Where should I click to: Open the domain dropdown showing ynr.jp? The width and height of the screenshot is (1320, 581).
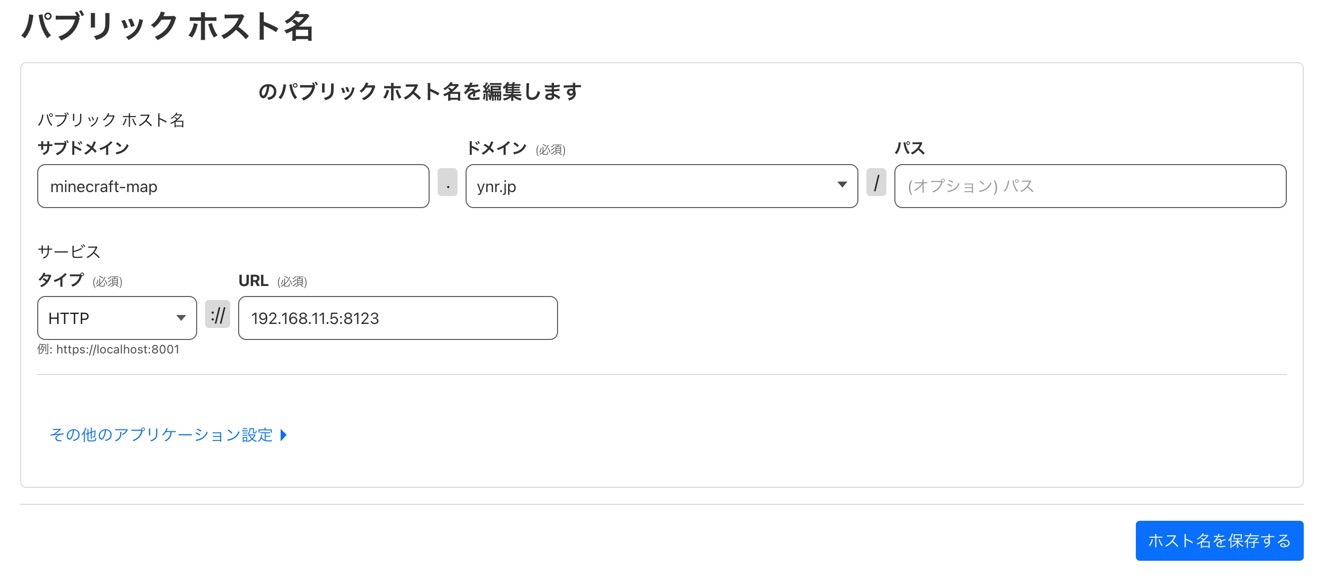tap(650, 186)
